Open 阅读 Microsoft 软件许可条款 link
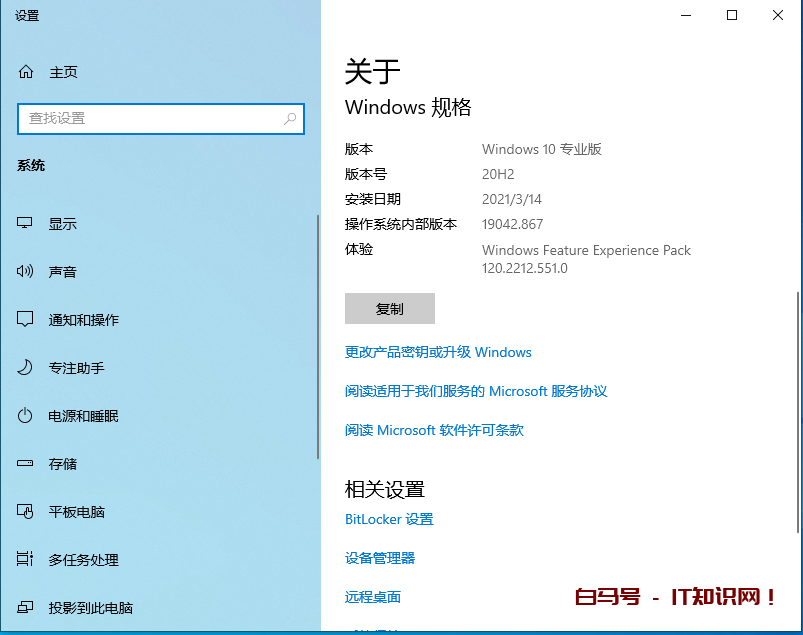The image size is (803, 635). (434, 430)
